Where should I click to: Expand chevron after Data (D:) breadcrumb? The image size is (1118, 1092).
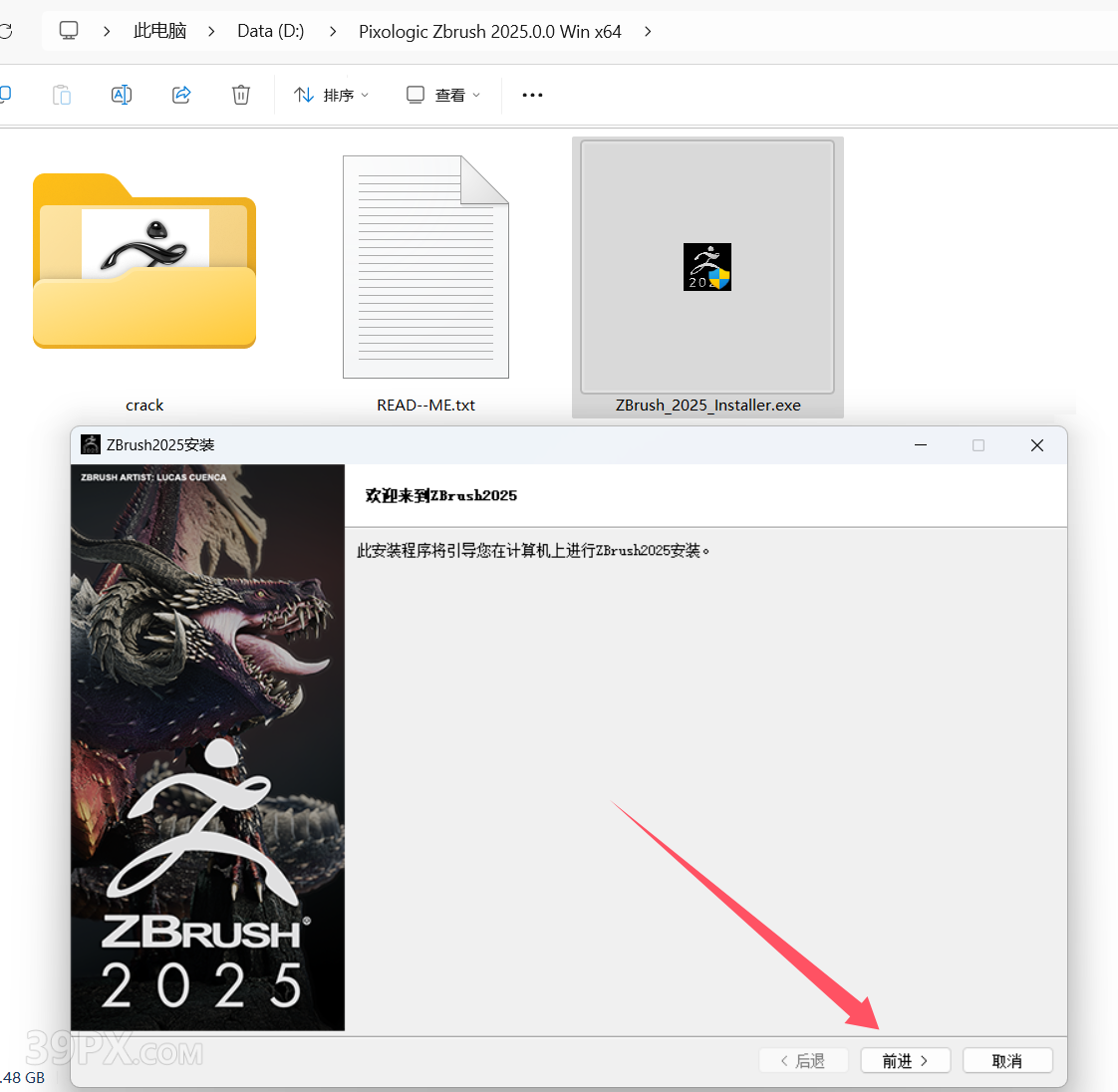(x=332, y=31)
